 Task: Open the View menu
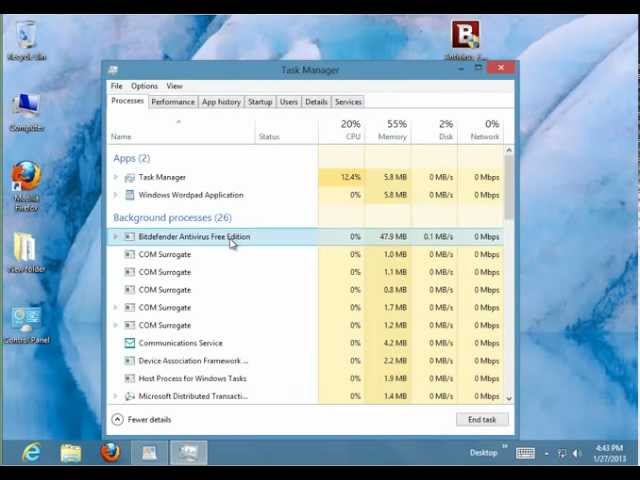[x=174, y=86]
